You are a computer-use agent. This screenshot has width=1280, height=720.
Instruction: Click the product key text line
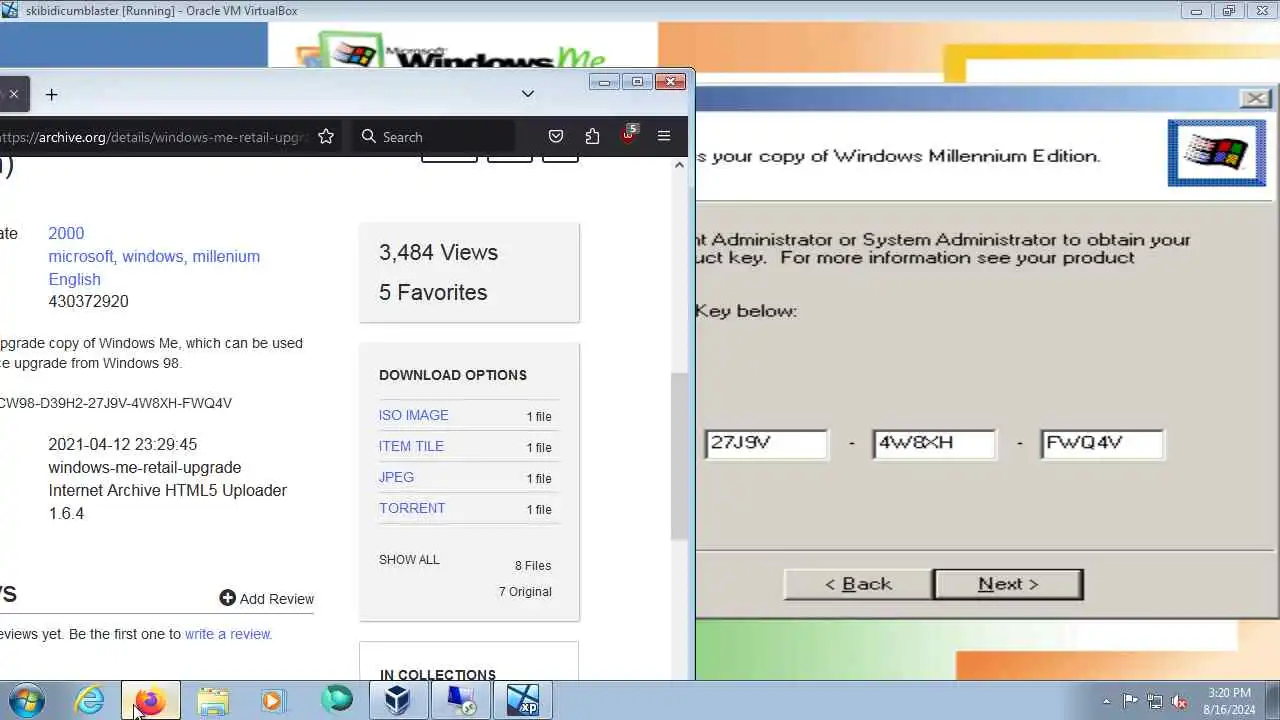[115, 403]
